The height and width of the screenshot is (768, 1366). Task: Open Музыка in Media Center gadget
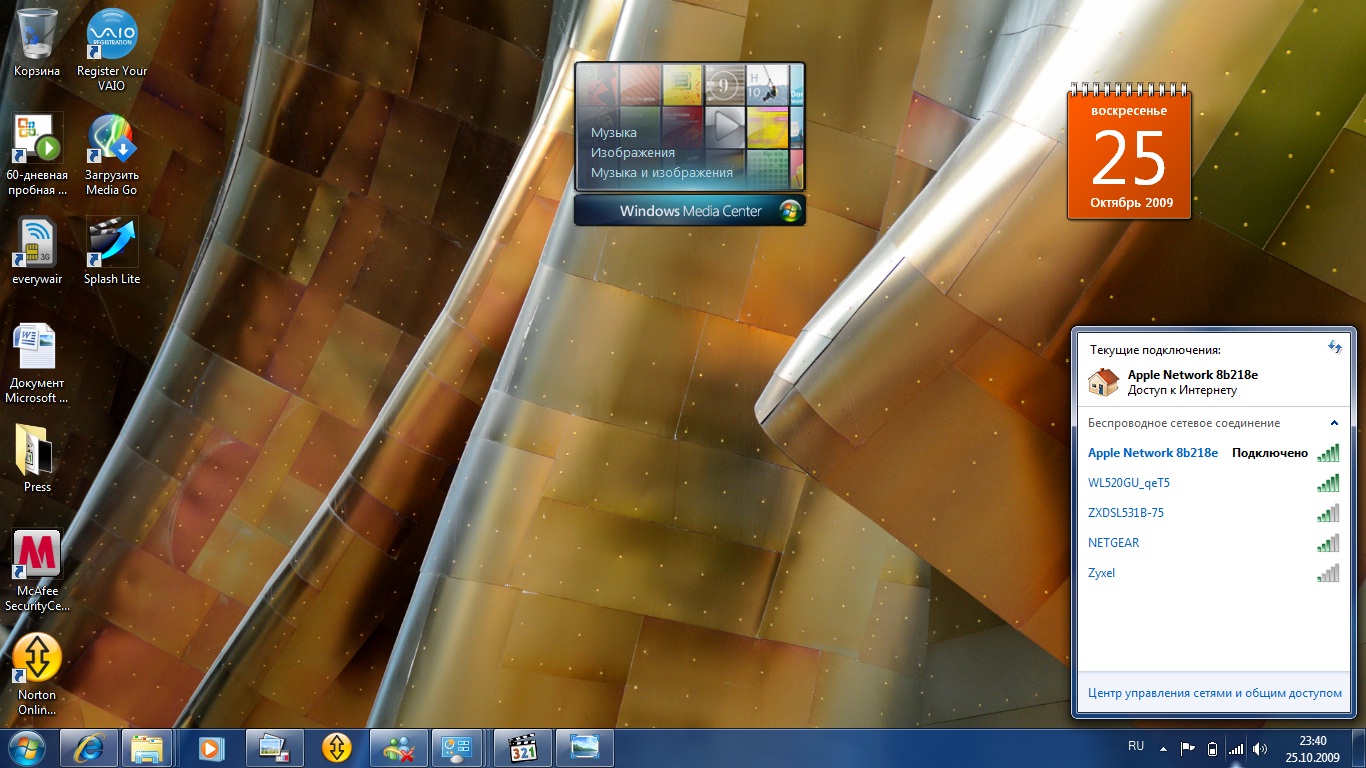(x=613, y=133)
